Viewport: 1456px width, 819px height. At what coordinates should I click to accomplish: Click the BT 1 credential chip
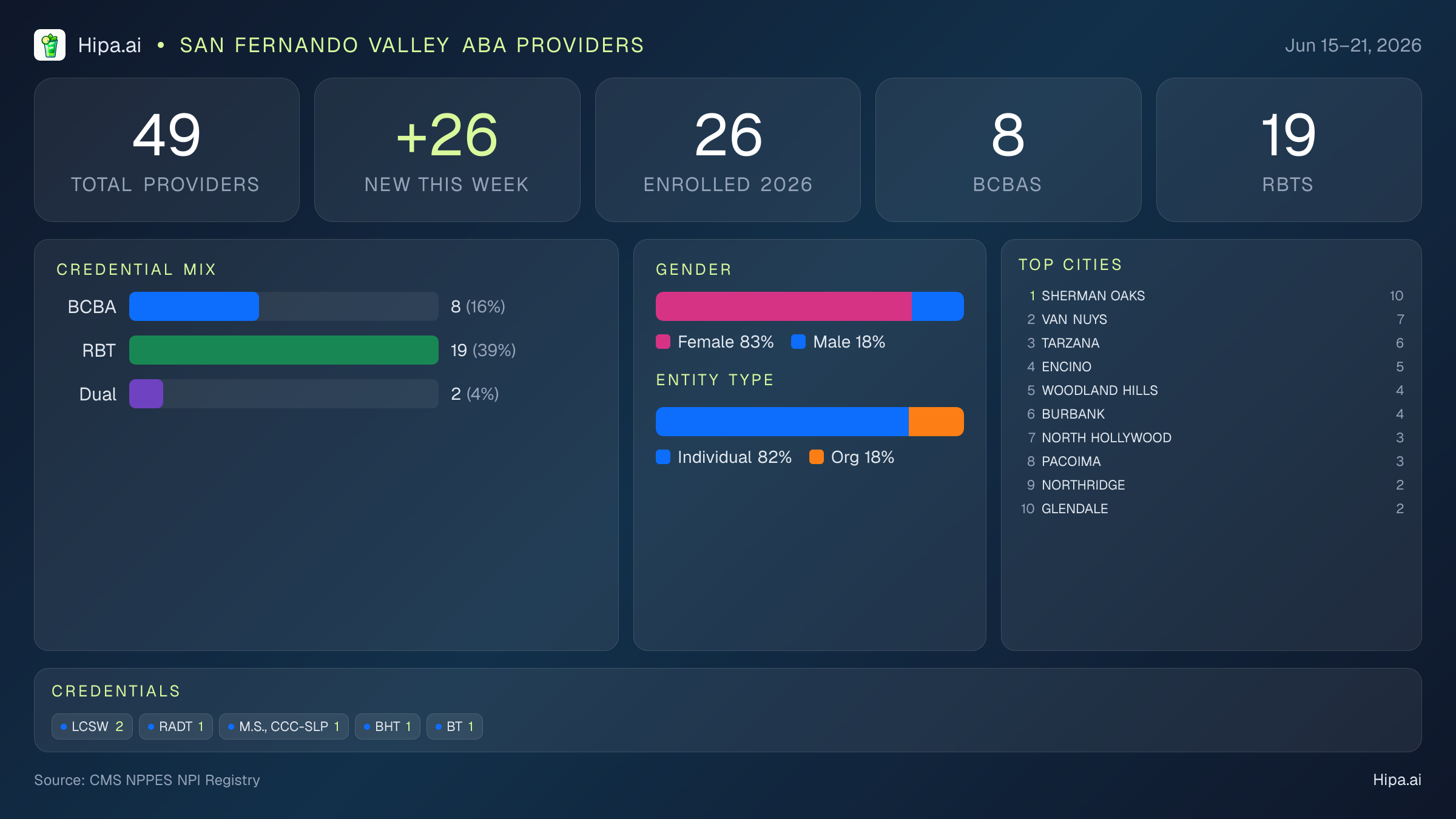pyautogui.click(x=454, y=726)
